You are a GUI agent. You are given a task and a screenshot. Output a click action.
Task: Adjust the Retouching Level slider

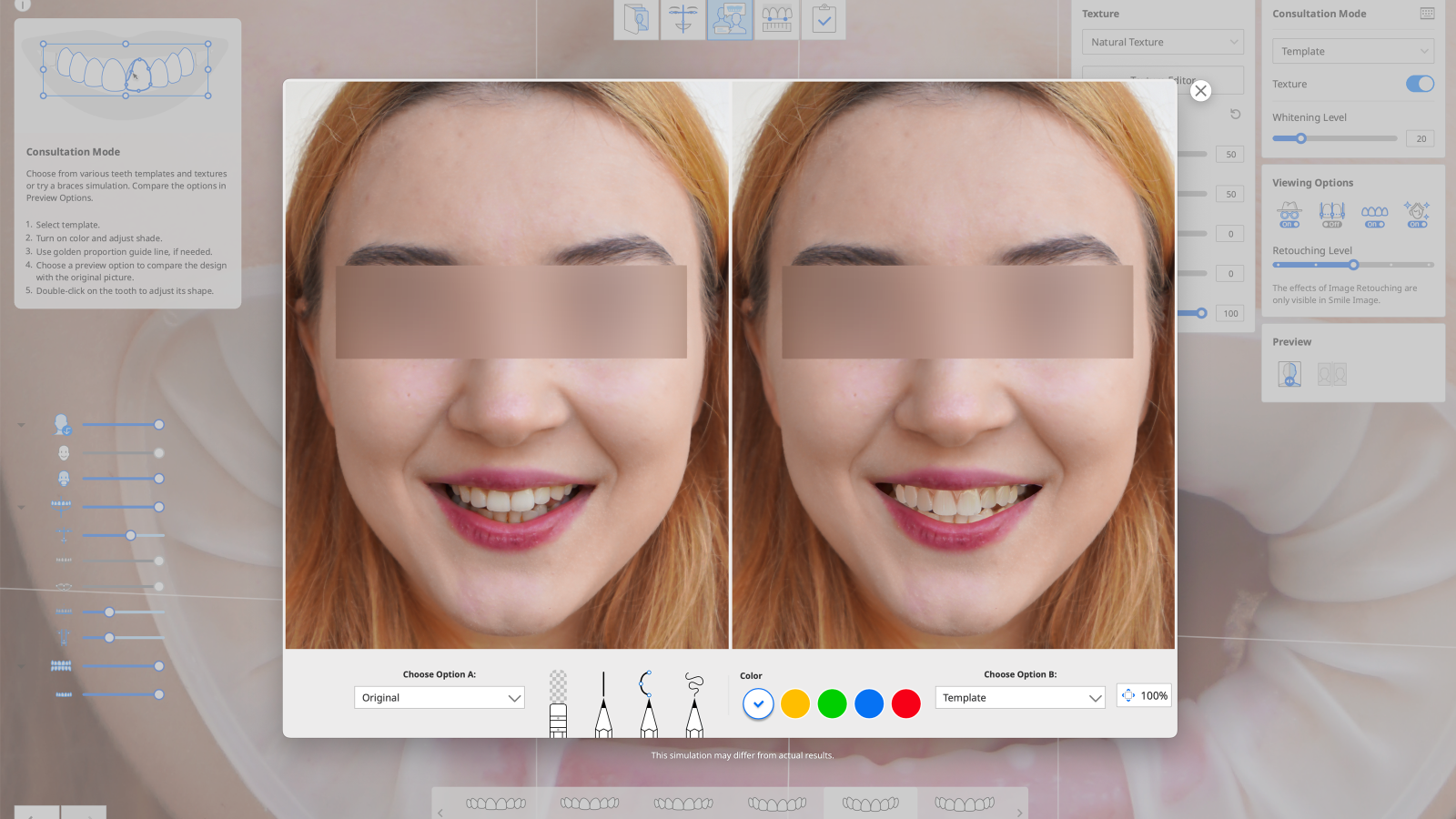[x=1353, y=265]
